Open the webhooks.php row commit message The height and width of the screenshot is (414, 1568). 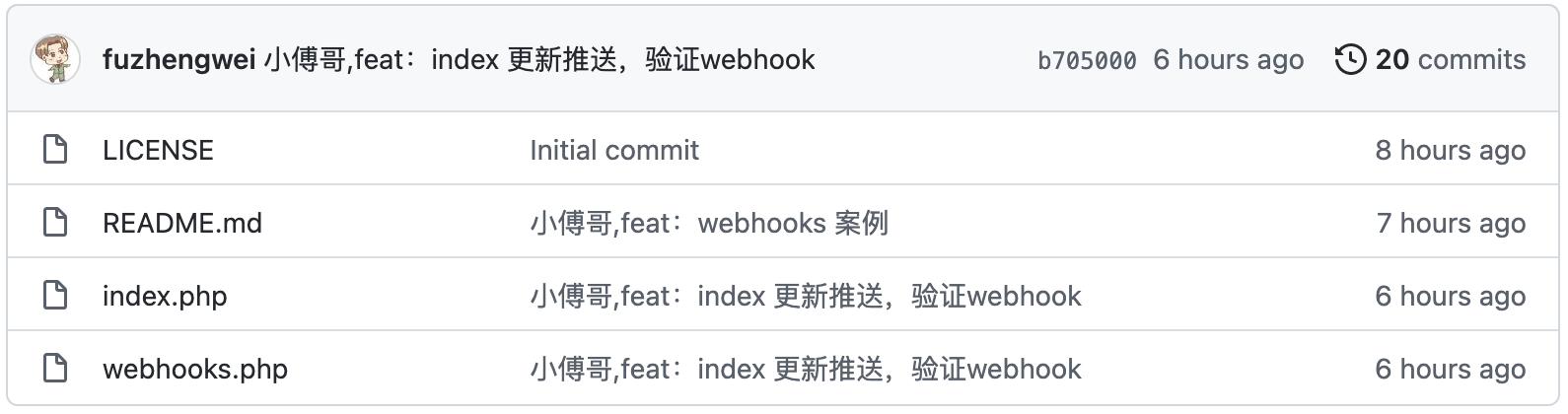coord(806,369)
